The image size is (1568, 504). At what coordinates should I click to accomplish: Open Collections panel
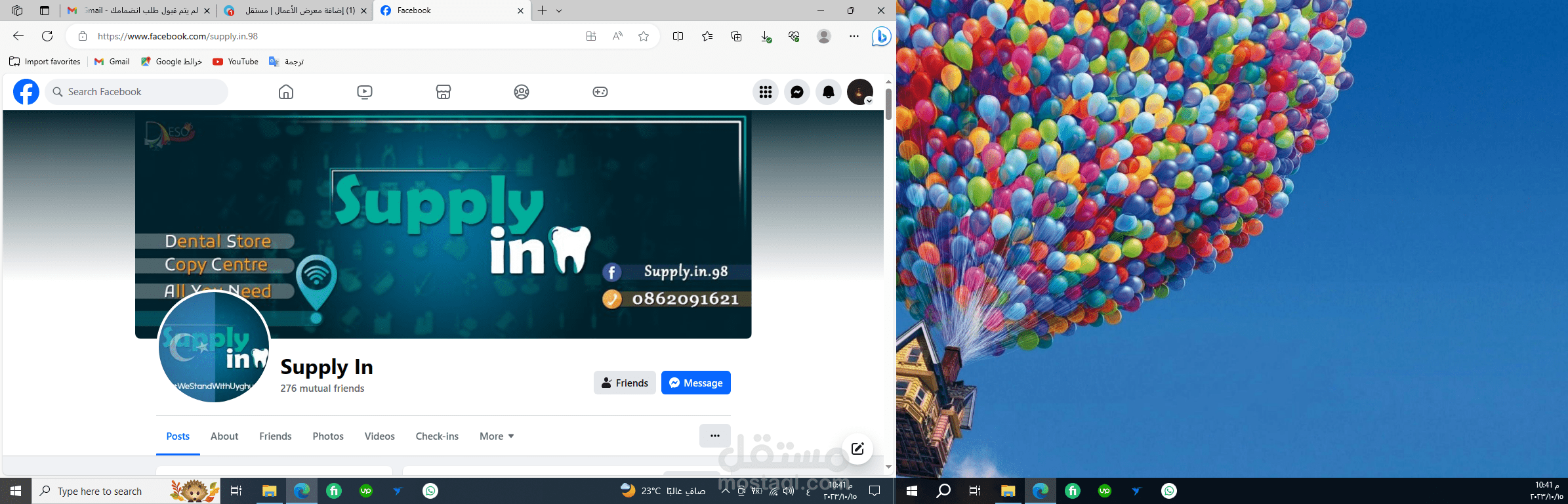click(736, 36)
